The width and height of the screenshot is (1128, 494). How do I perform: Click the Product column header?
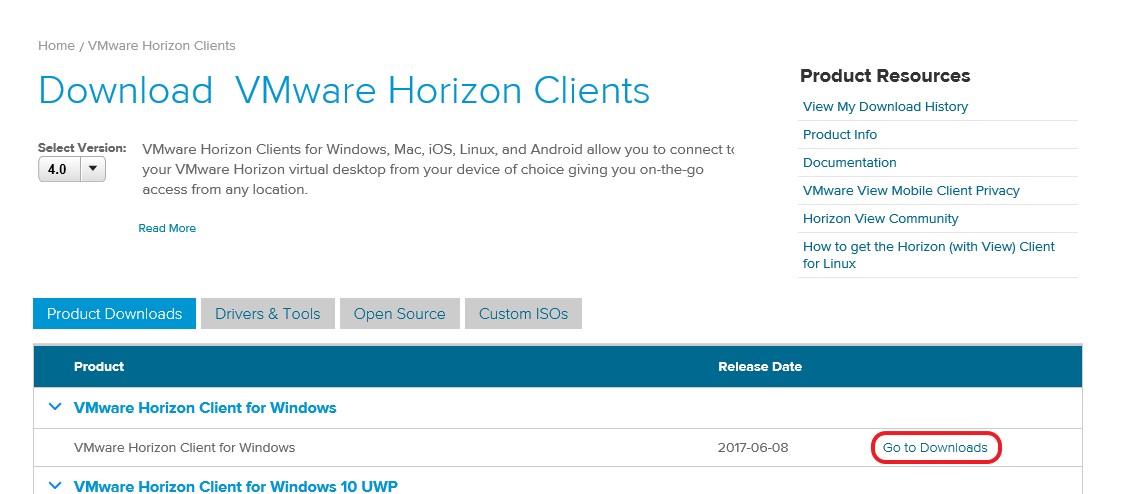tap(99, 366)
